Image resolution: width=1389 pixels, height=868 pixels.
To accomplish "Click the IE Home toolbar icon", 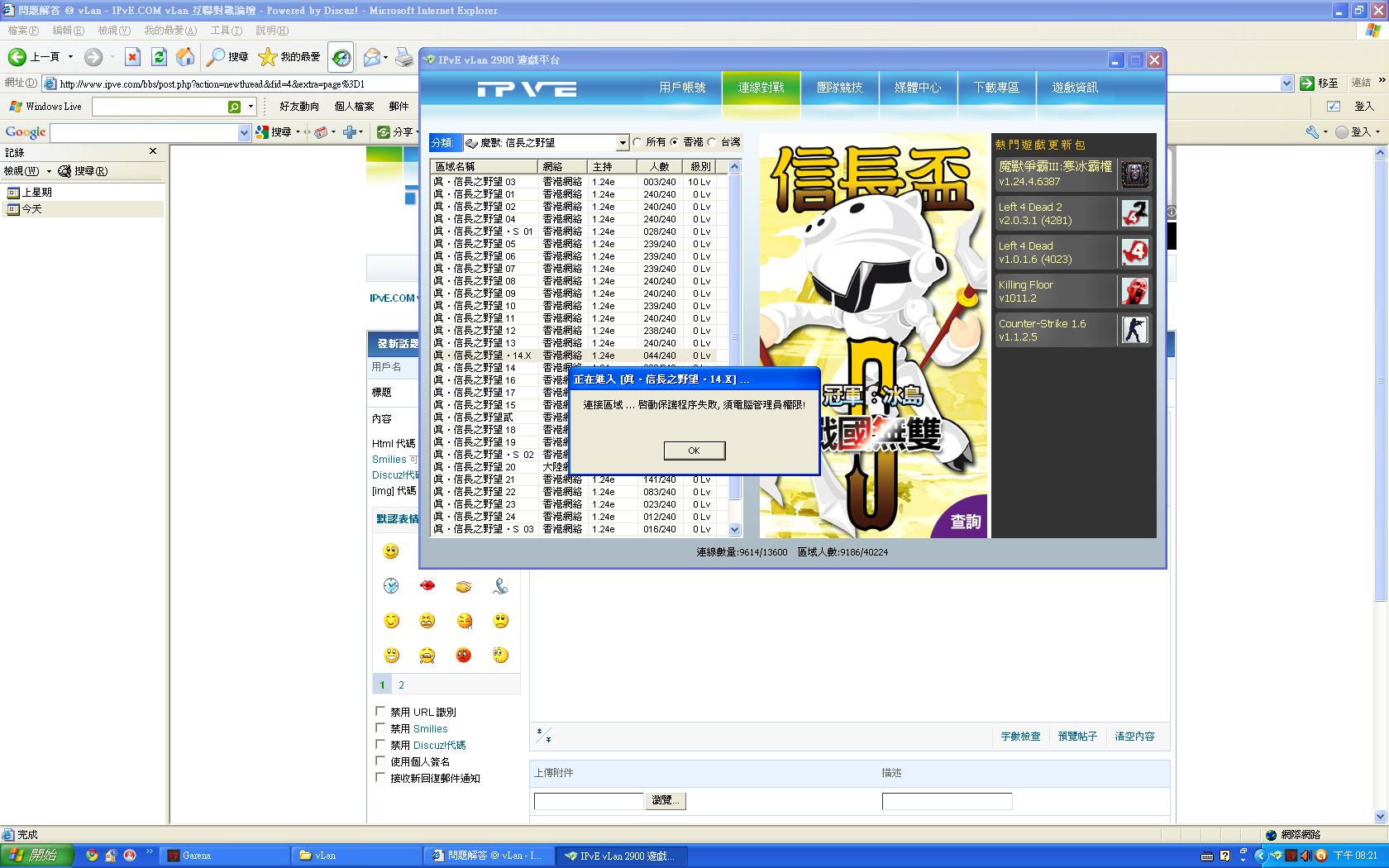I will pyautogui.click(x=186, y=57).
